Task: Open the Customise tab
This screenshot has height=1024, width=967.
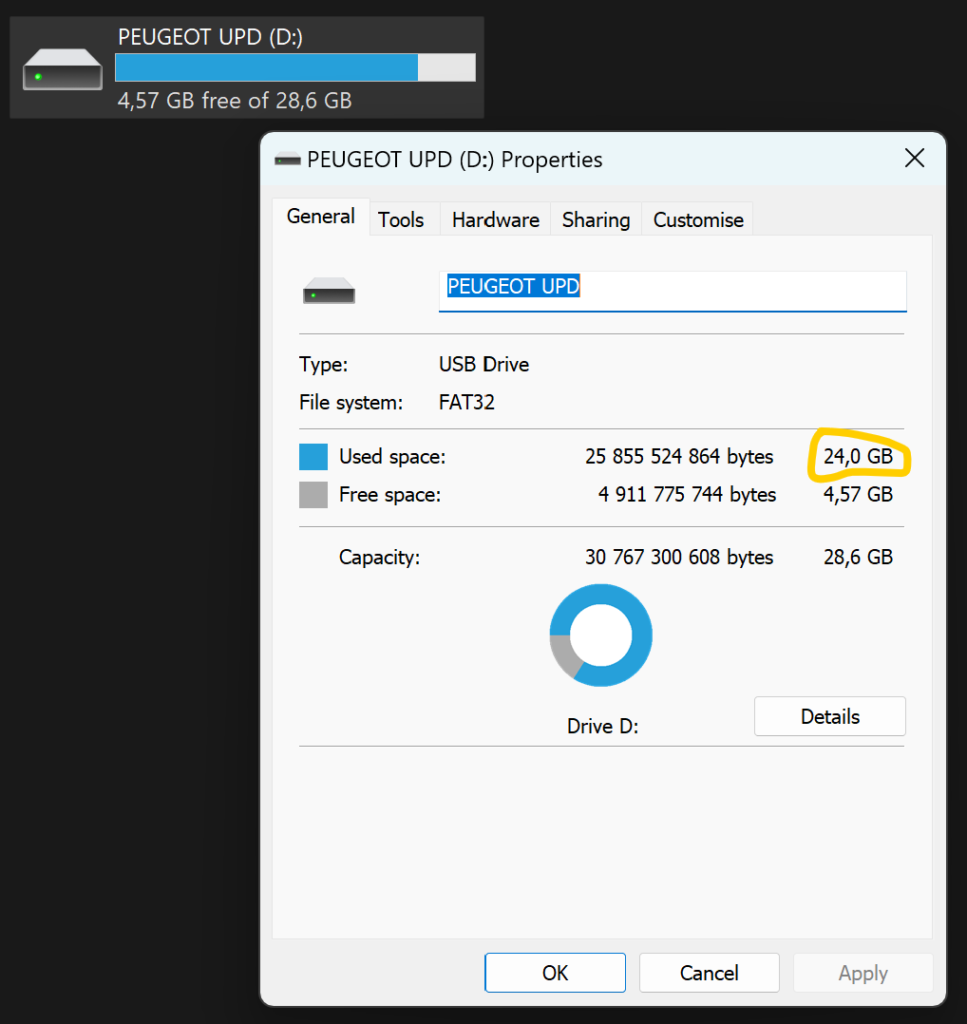Action: (x=698, y=220)
